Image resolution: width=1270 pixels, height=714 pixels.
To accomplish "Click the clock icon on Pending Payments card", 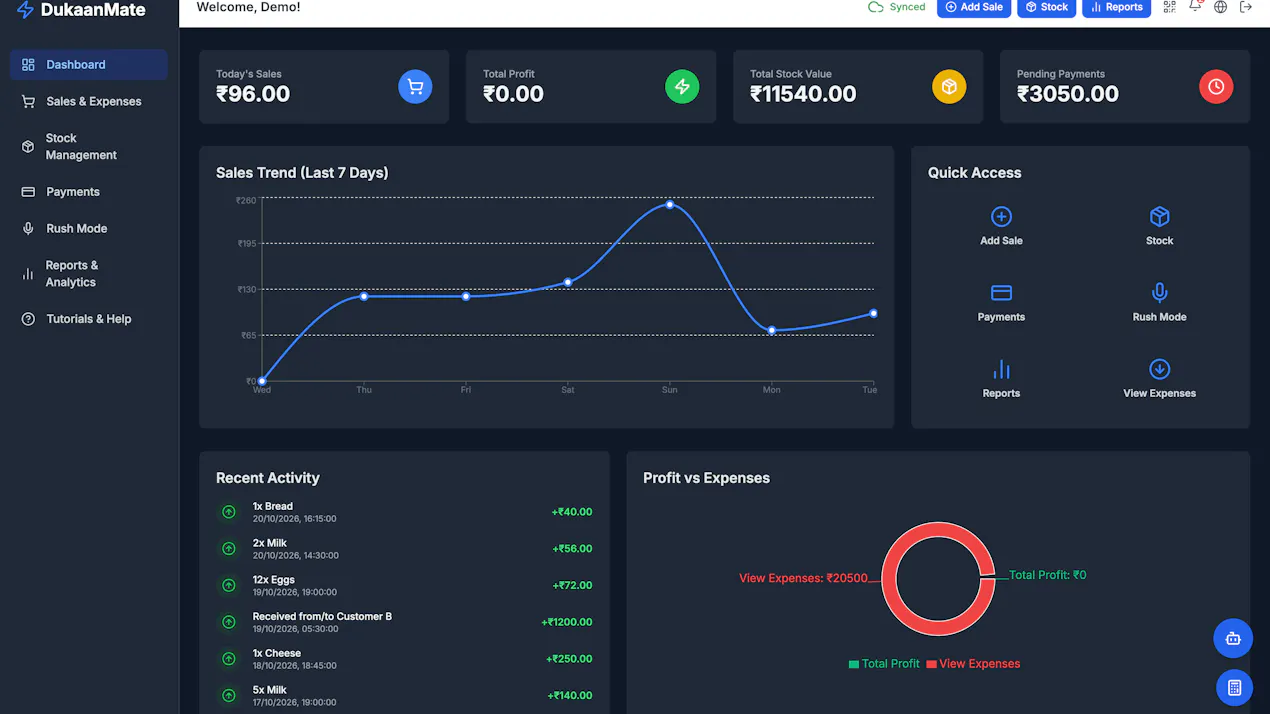I will (x=1216, y=87).
